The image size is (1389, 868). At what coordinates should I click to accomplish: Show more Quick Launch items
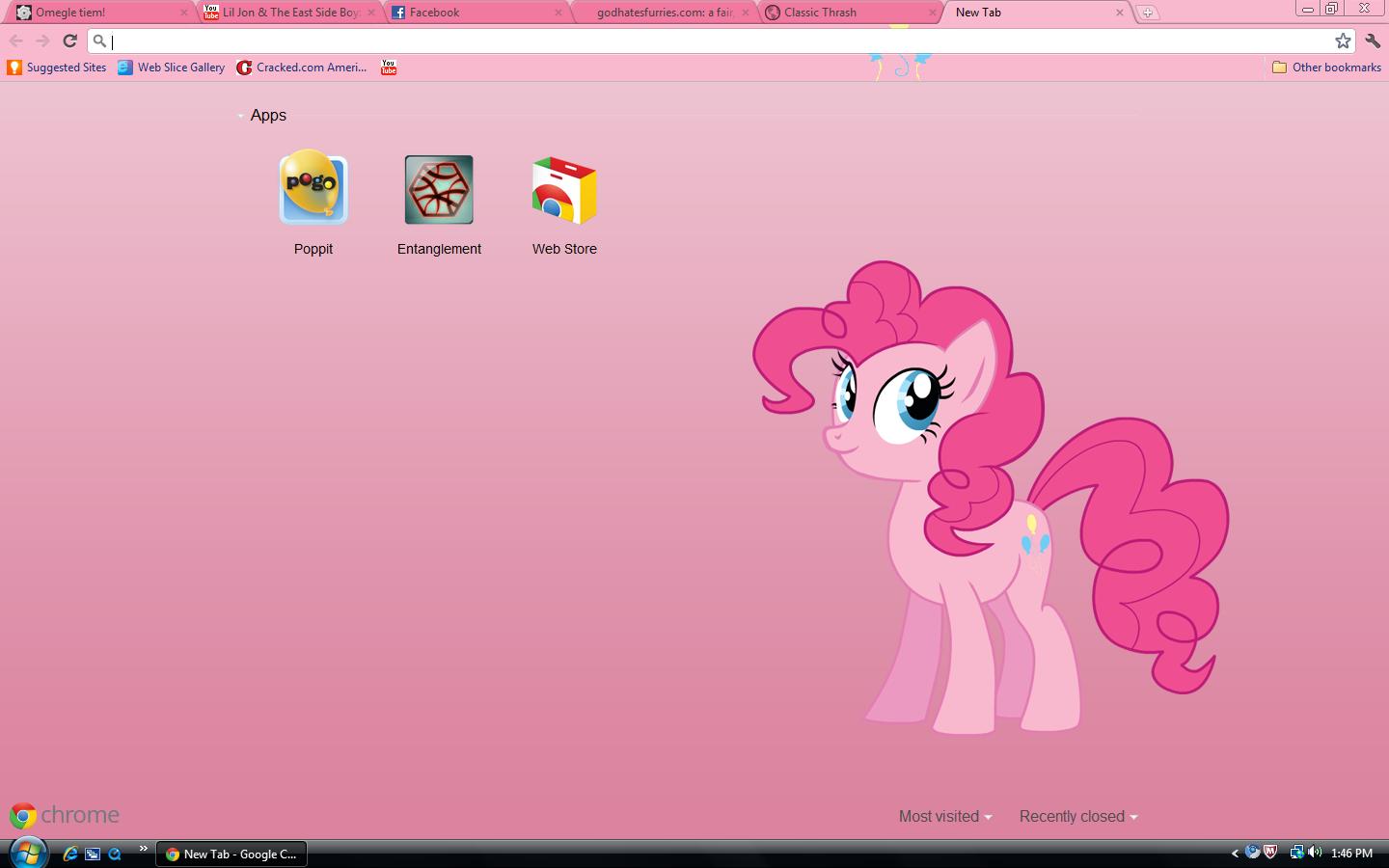tap(143, 849)
